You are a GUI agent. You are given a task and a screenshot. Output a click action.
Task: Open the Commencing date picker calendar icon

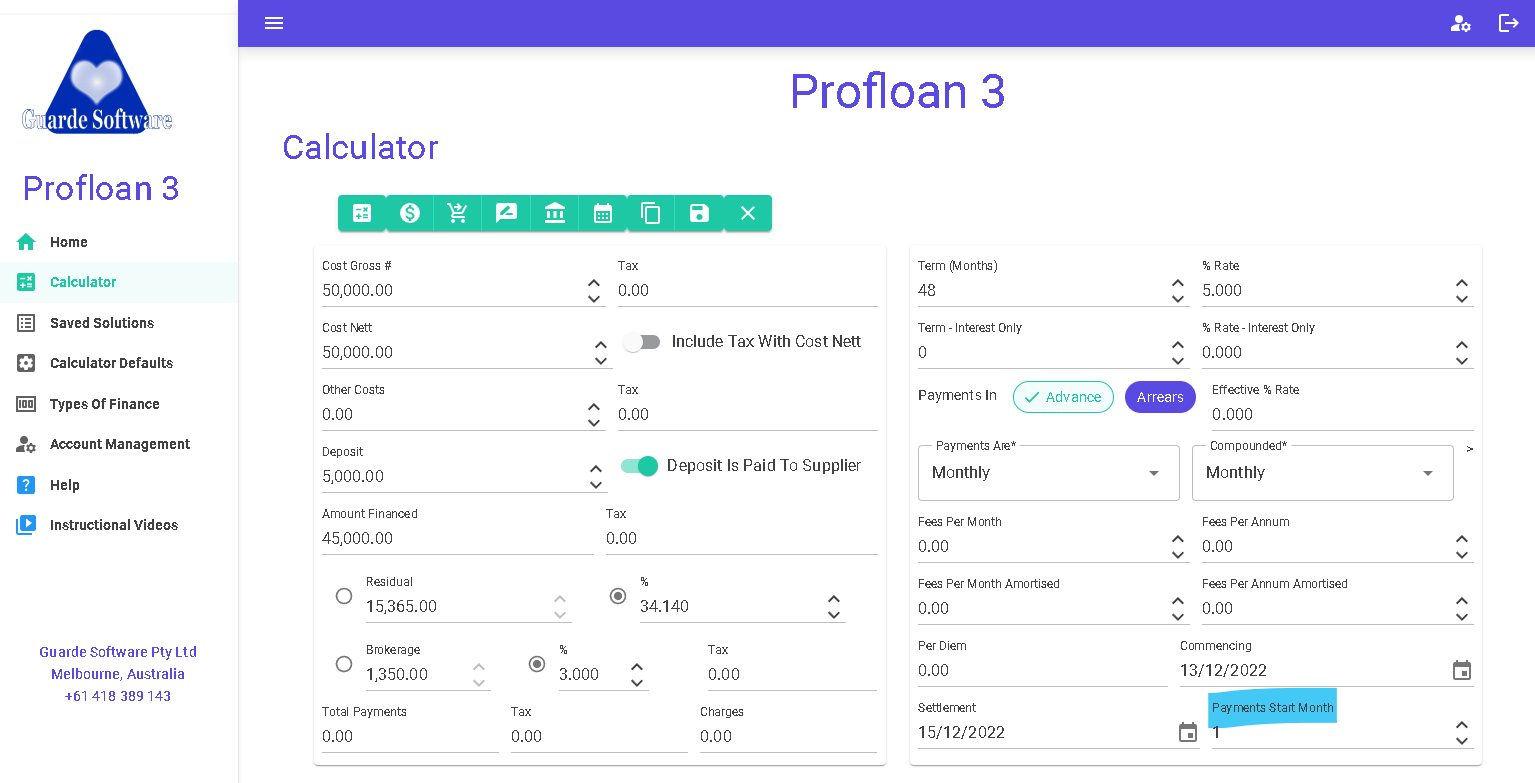pyautogui.click(x=1462, y=671)
